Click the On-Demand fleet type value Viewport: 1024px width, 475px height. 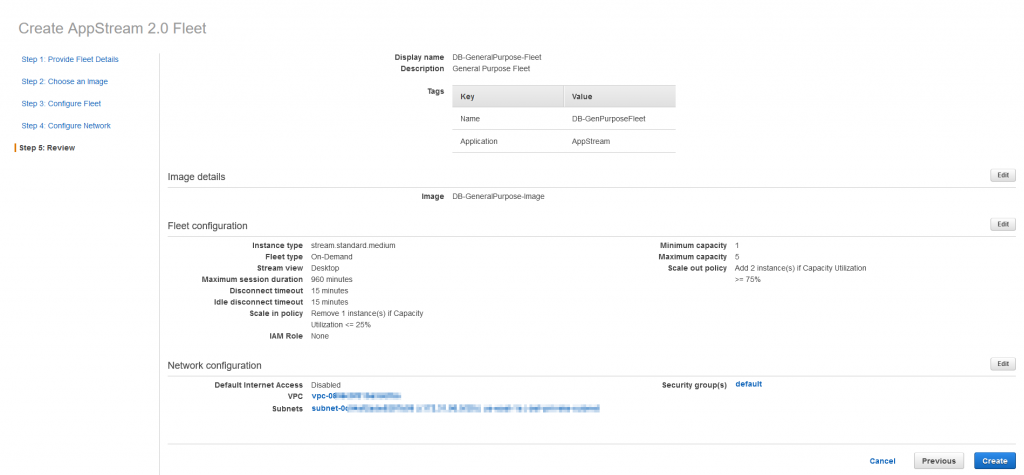click(332, 257)
